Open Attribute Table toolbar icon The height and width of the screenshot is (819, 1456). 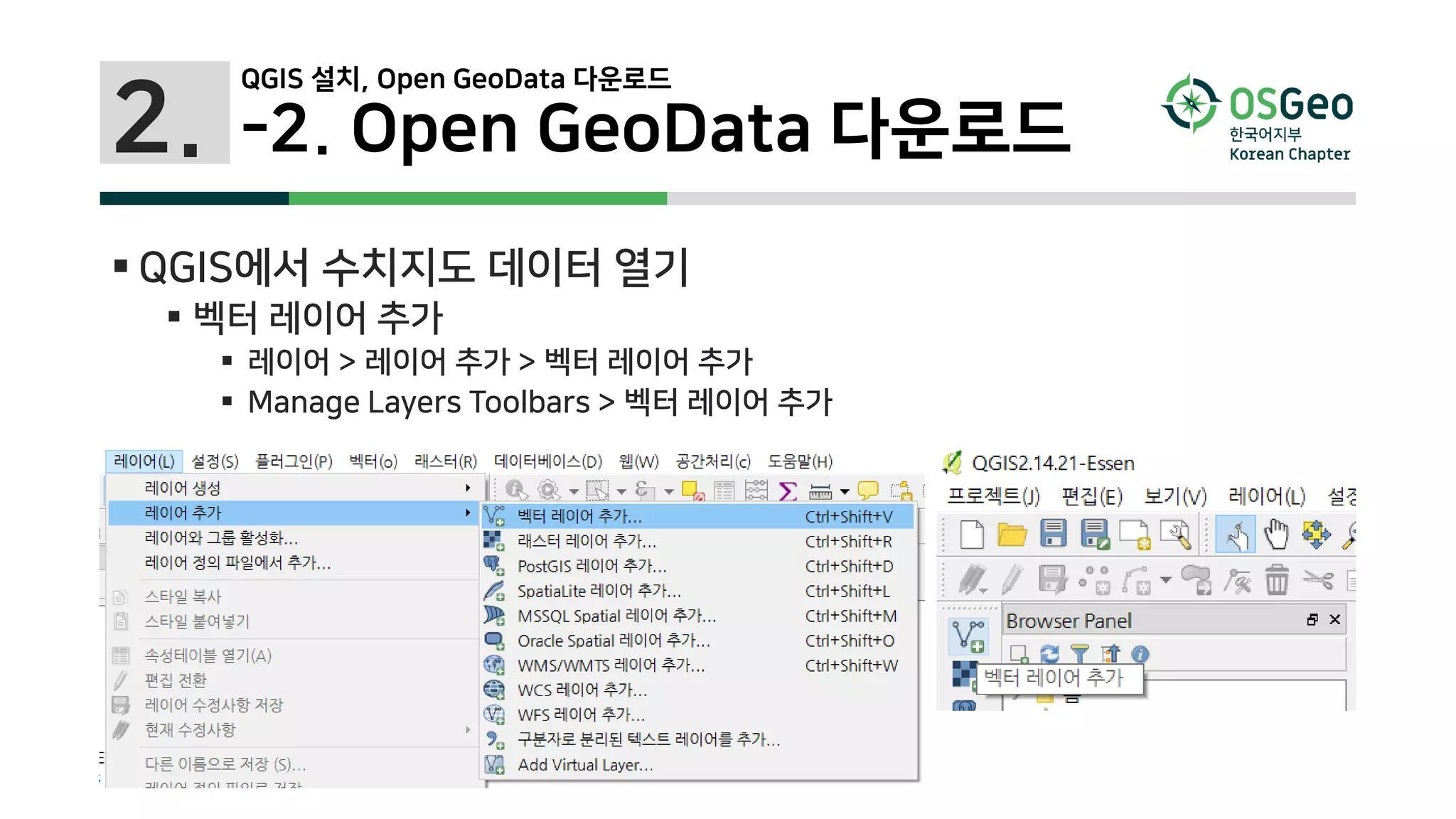[724, 491]
